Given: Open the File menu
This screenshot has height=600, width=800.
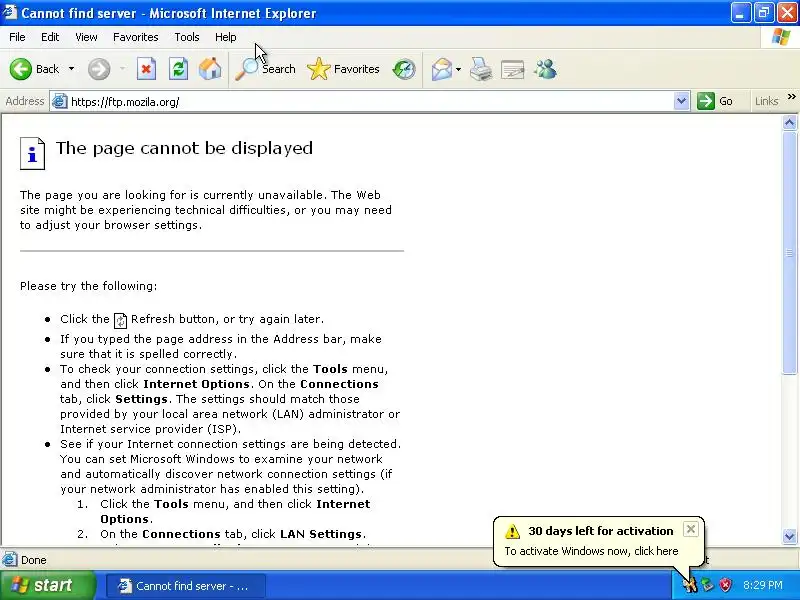Looking at the screenshot, I should pyautogui.click(x=17, y=37).
